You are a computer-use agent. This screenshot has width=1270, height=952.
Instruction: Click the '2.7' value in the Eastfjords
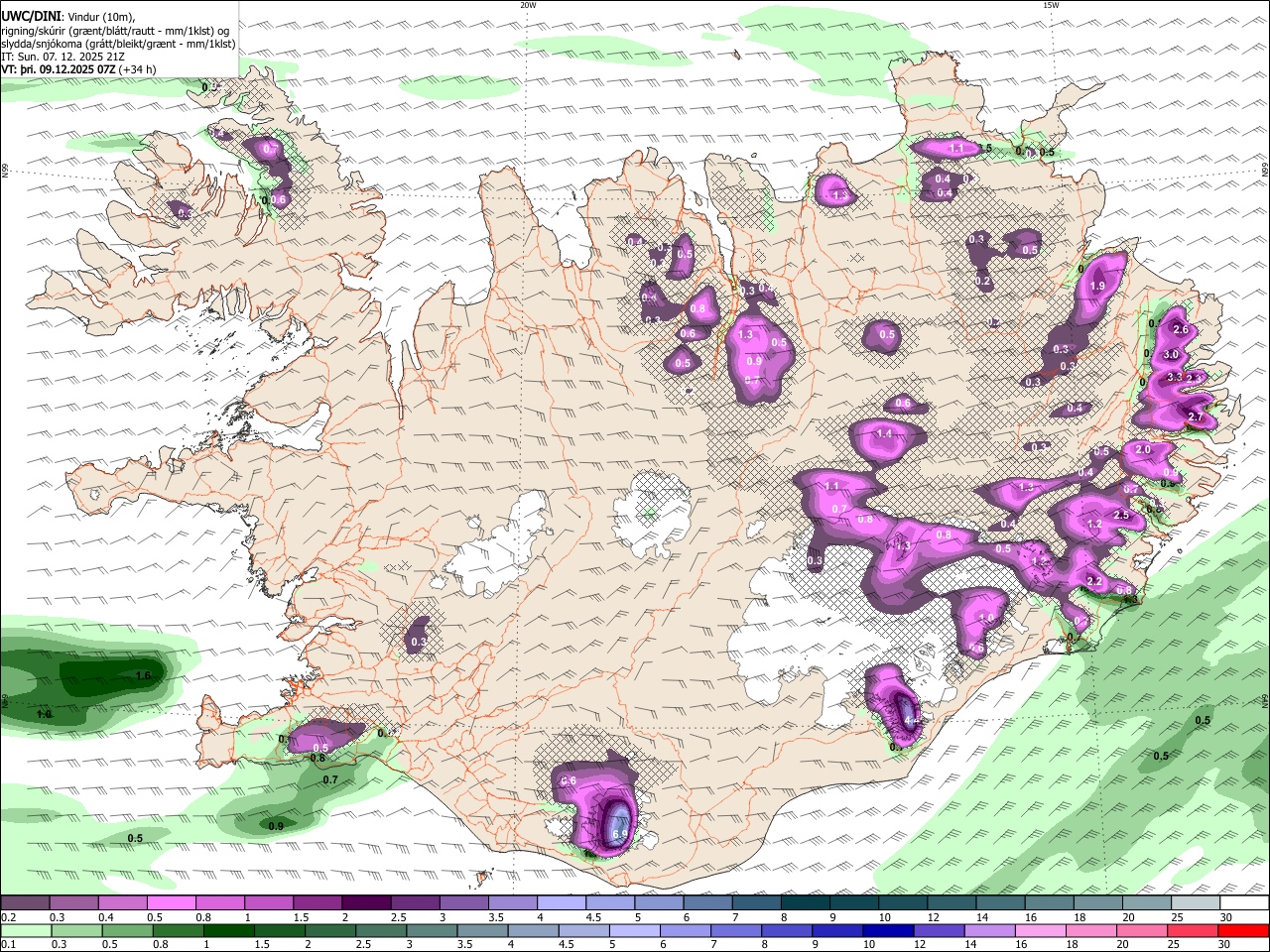pos(1195,417)
